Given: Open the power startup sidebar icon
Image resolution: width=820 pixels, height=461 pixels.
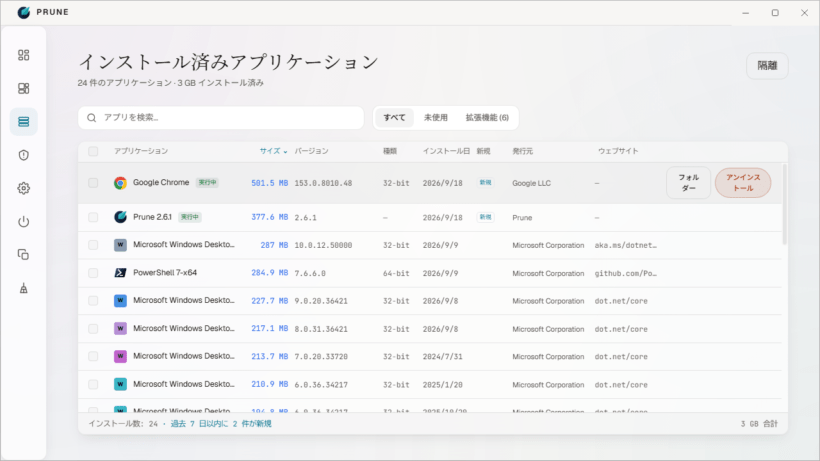Looking at the screenshot, I should point(24,222).
